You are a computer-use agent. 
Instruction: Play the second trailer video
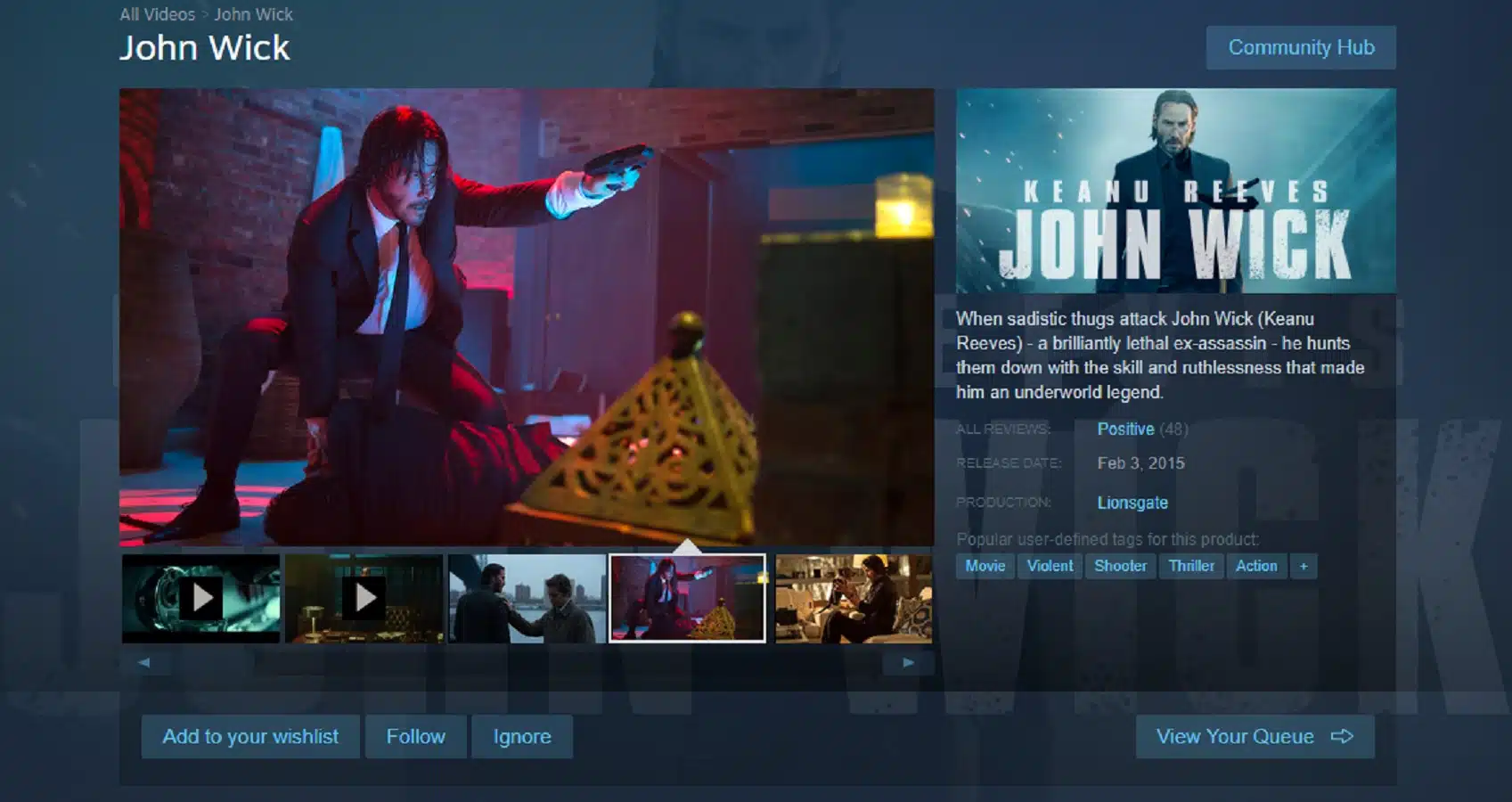tap(365, 597)
